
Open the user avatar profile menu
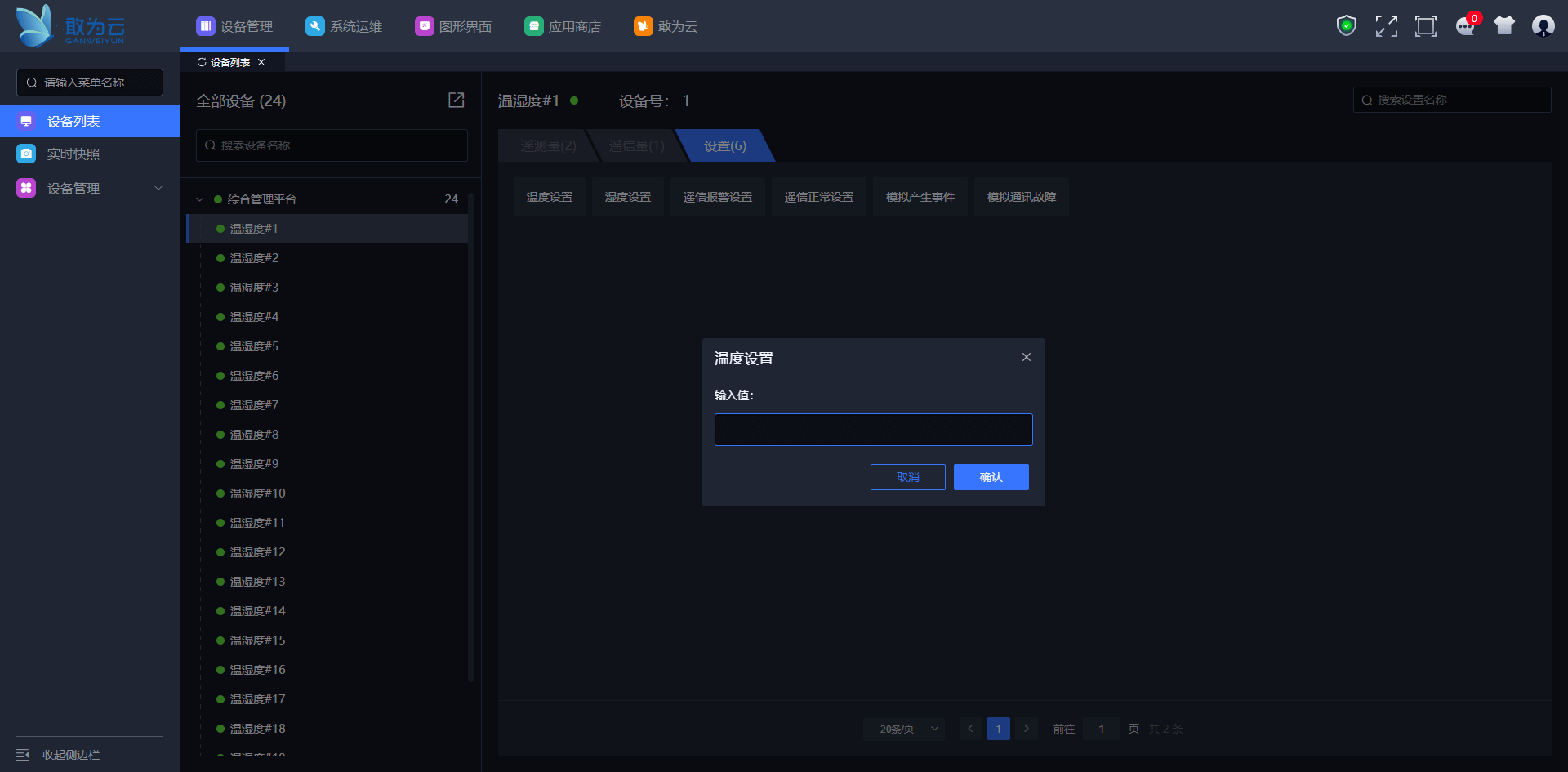[1543, 26]
